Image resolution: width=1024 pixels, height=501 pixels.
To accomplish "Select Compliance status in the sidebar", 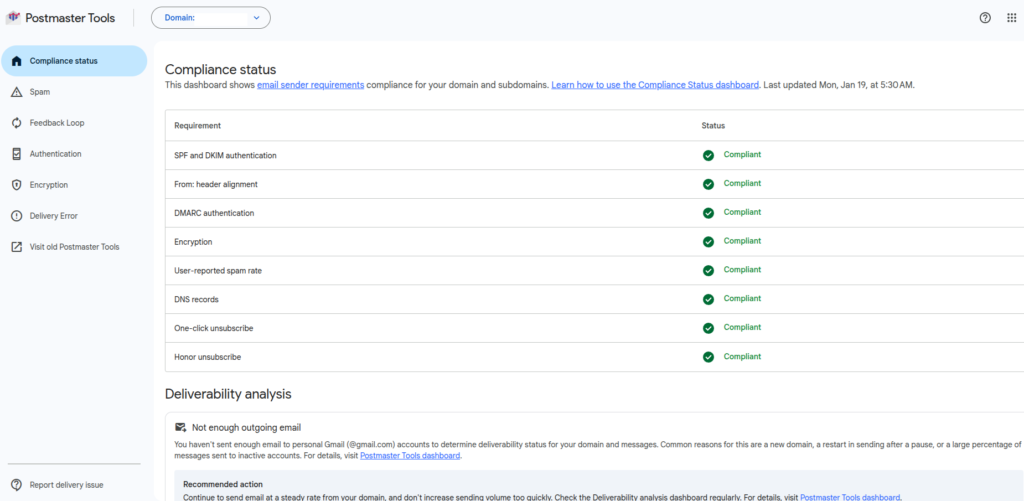I will click(x=74, y=61).
